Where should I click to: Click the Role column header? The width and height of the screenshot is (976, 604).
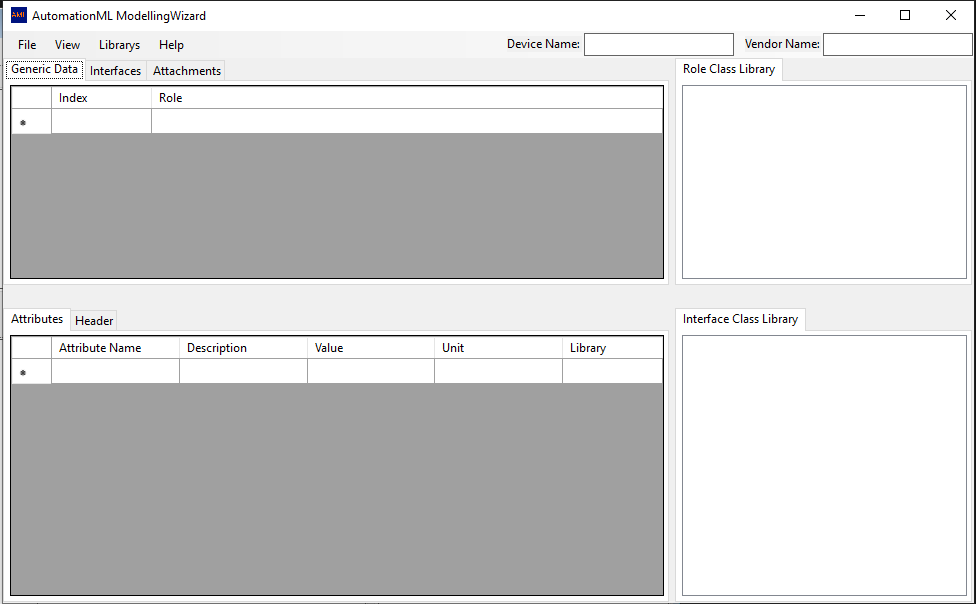(407, 98)
